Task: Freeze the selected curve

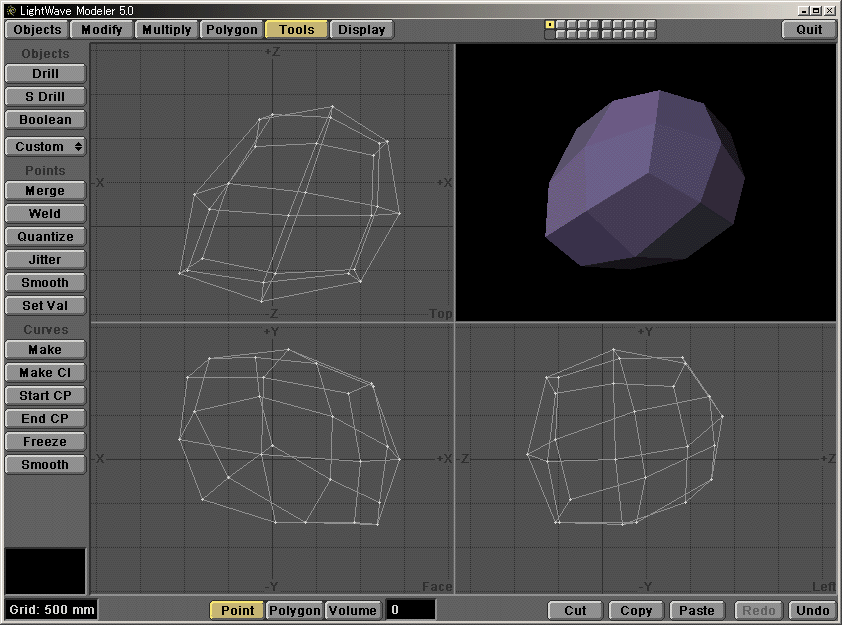Action: point(44,441)
